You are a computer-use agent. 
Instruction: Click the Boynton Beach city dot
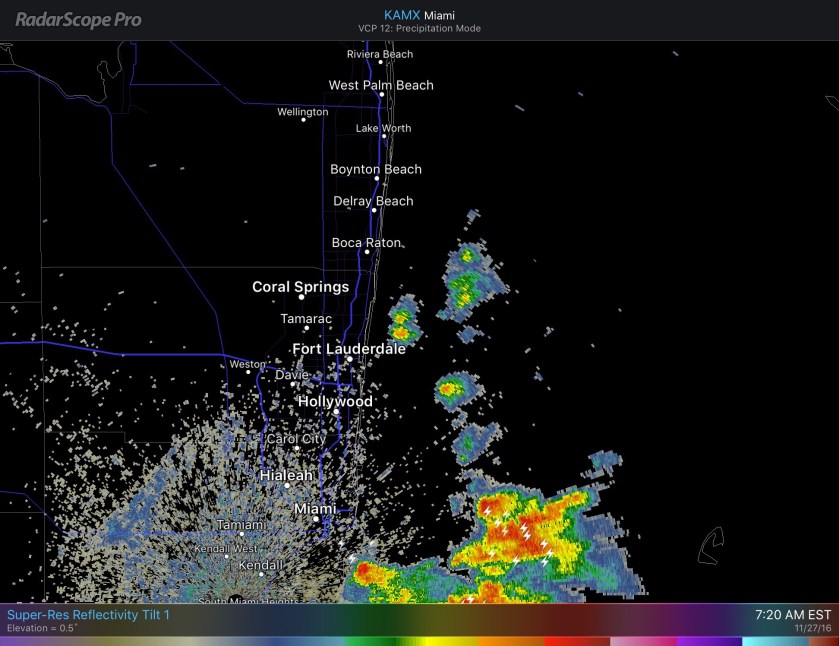click(x=377, y=179)
